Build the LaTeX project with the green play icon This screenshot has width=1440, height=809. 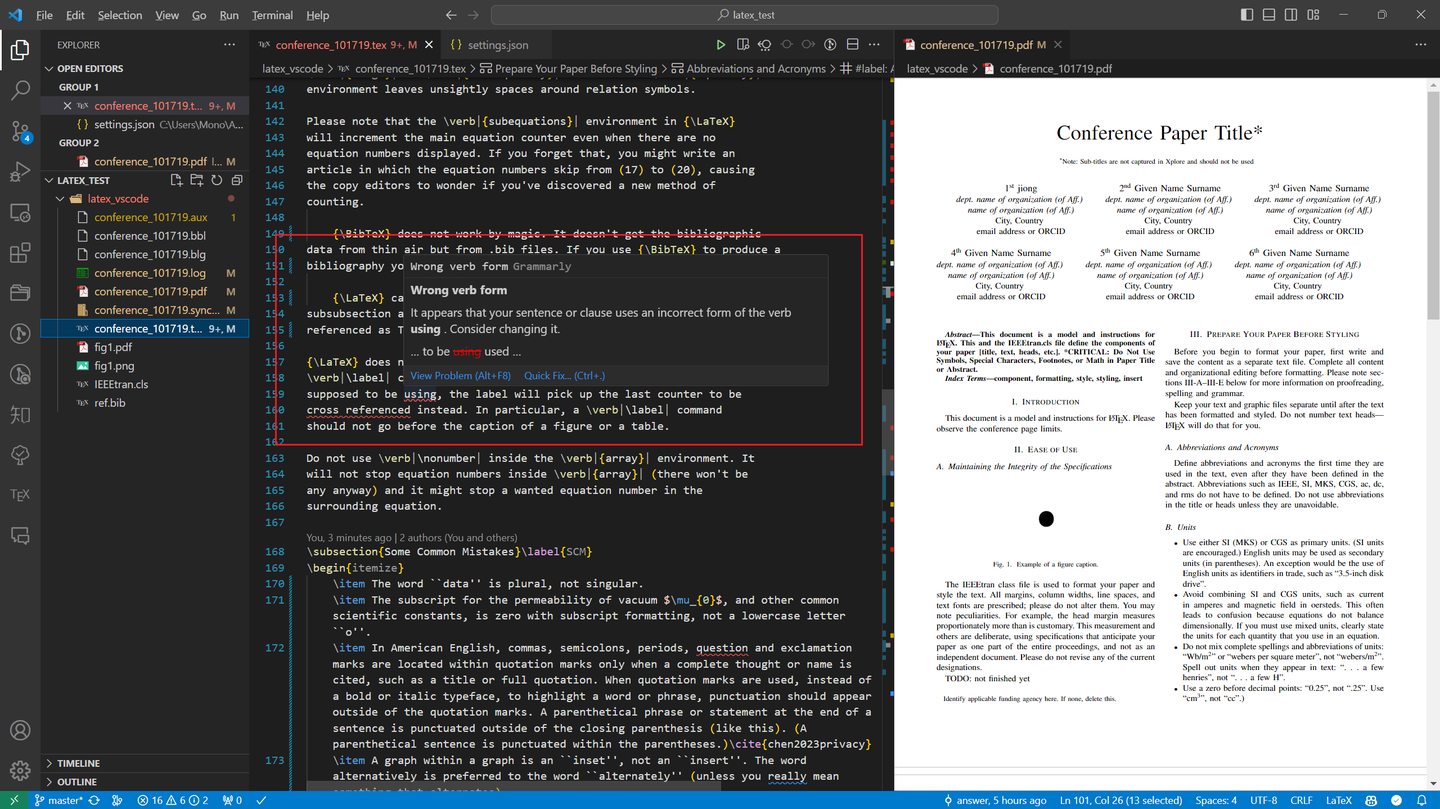pyautogui.click(x=720, y=44)
